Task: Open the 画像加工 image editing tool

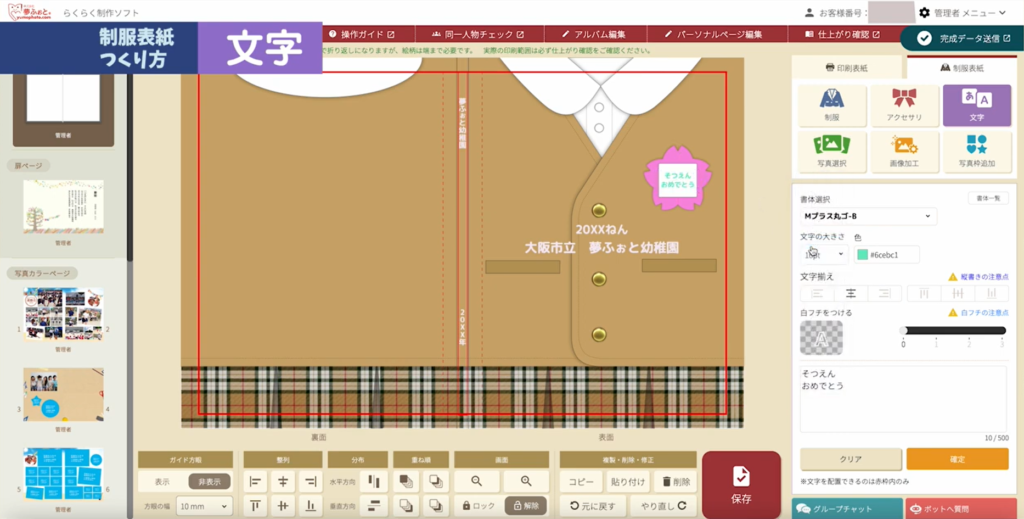Action: [904, 151]
